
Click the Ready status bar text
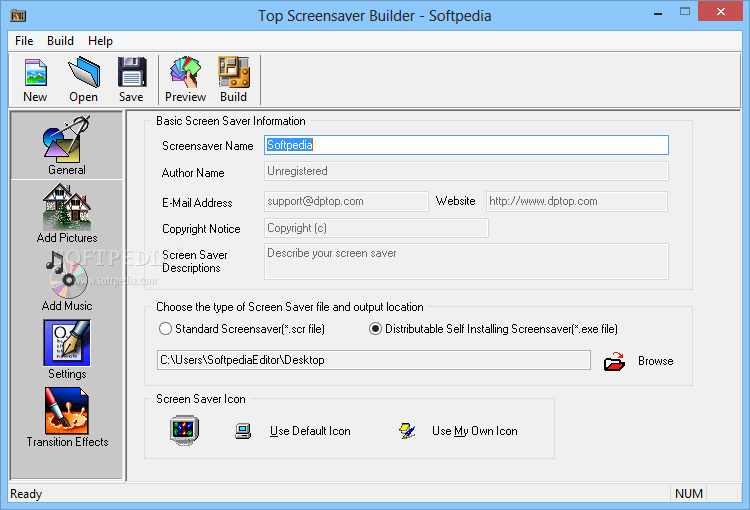[x=26, y=494]
